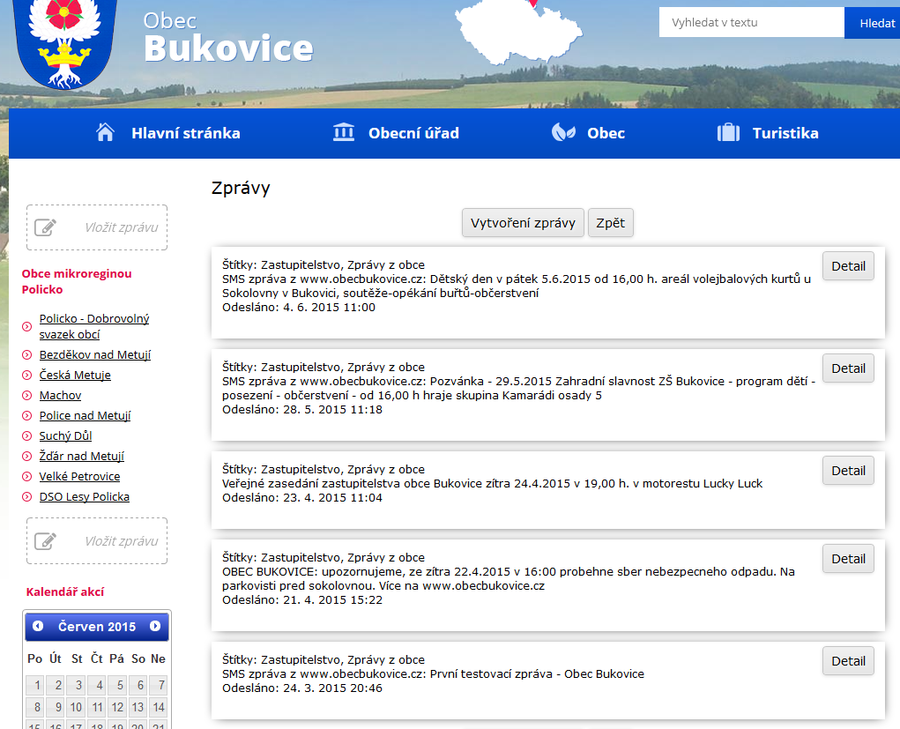This screenshot has width=900, height=729.
Task: Click the suitcase icon beside Turistika
Action: coord(728,133)
